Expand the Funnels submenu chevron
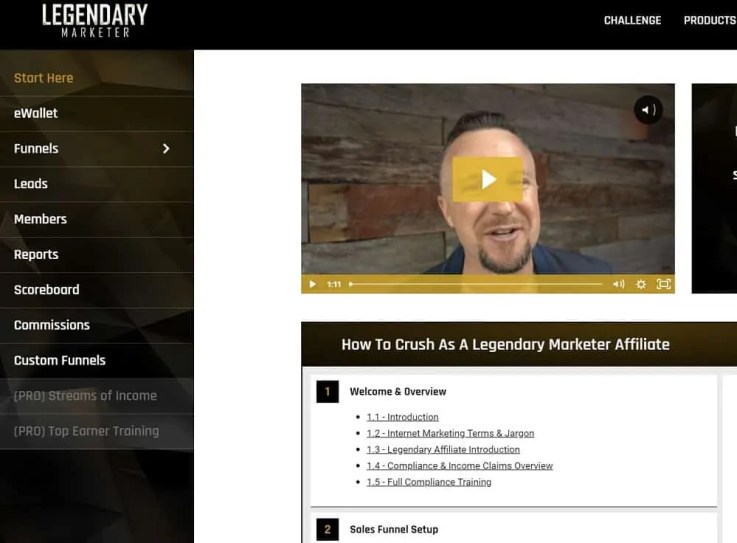737x543 pixels. 166,149
